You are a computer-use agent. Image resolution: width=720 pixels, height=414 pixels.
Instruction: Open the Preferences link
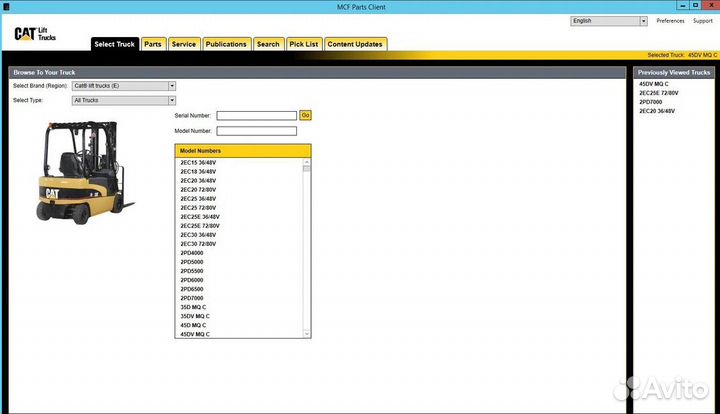pos(670,20)
